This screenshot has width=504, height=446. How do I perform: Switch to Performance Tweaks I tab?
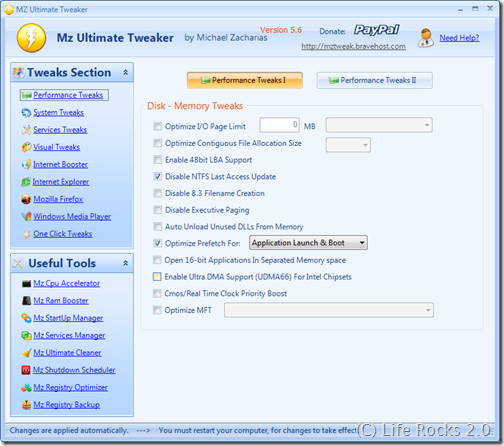(x=245, y=80)
